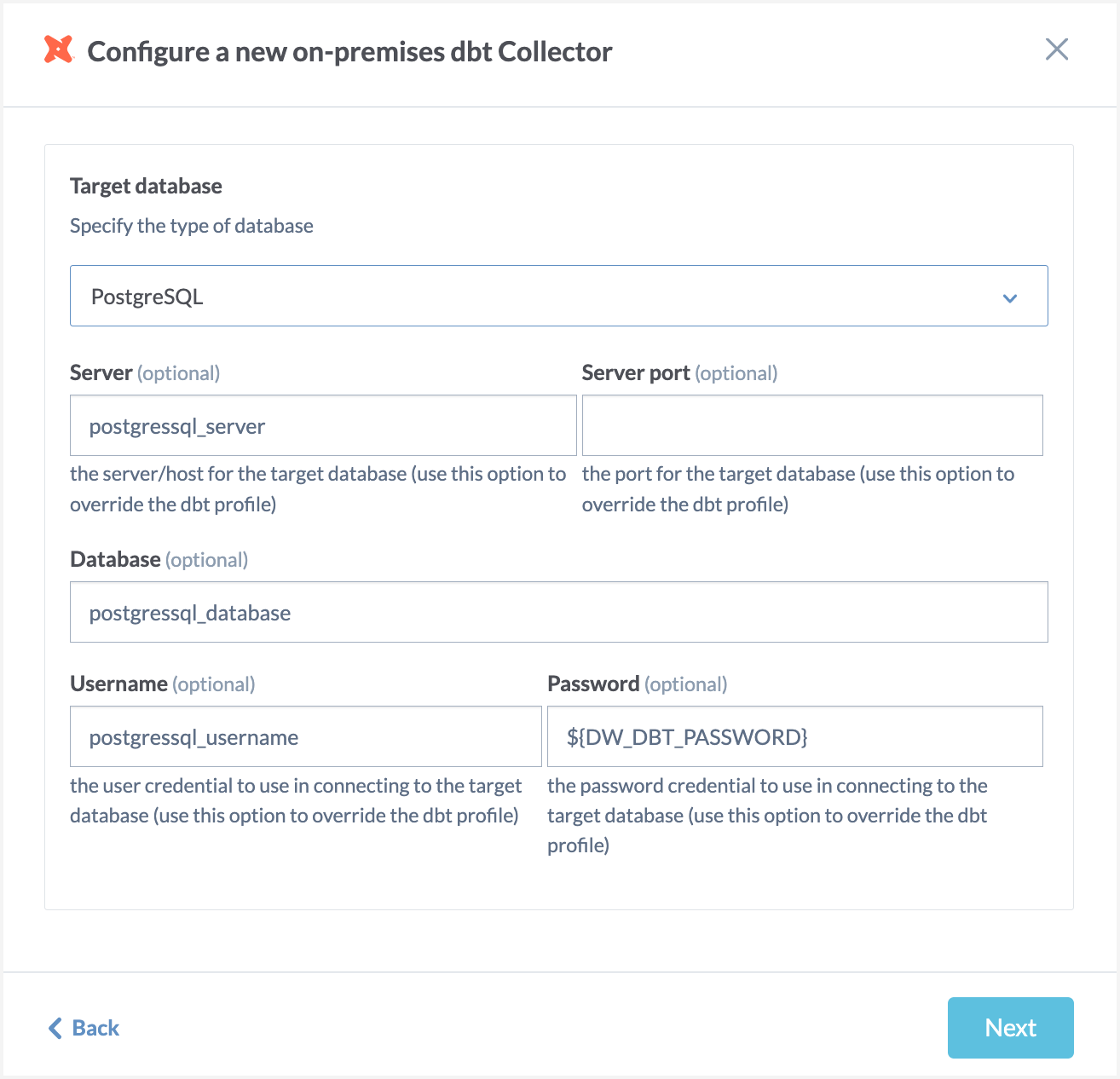Click the 'Specify the type of database' text

[x=192, y=226]
